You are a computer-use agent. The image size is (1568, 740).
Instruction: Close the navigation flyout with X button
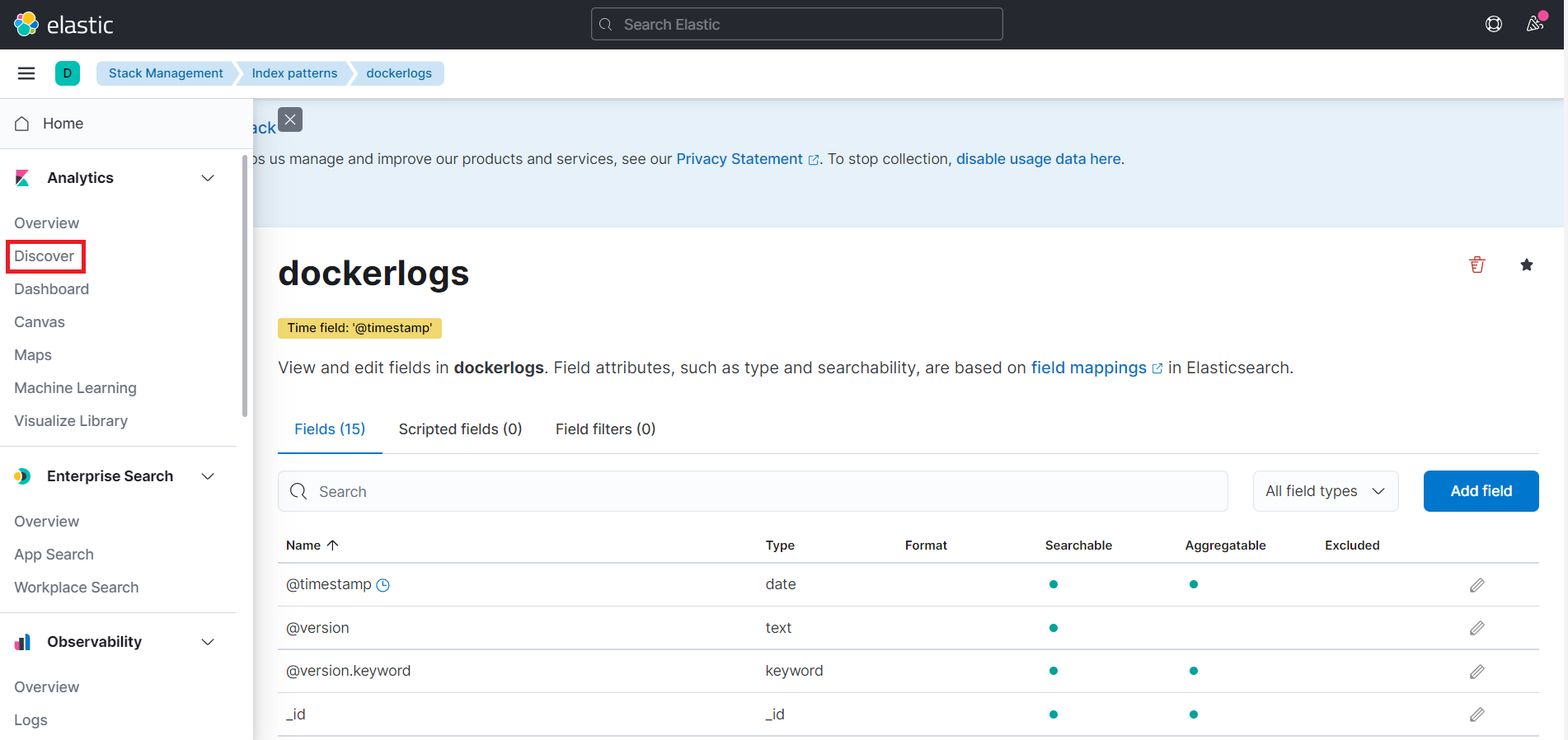tap(290, 119)
